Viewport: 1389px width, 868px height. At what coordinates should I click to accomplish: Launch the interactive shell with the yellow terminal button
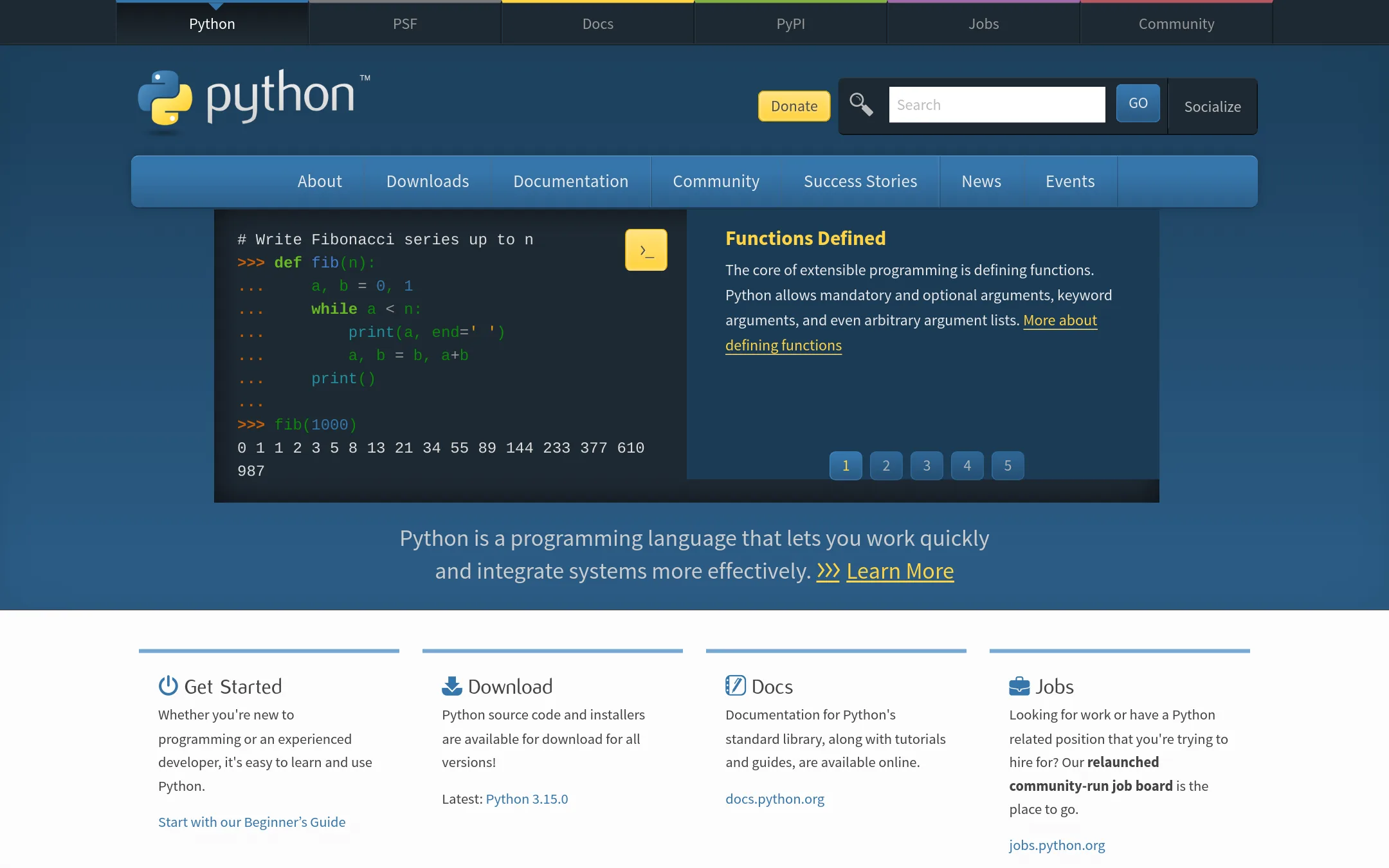pos(646,250)
